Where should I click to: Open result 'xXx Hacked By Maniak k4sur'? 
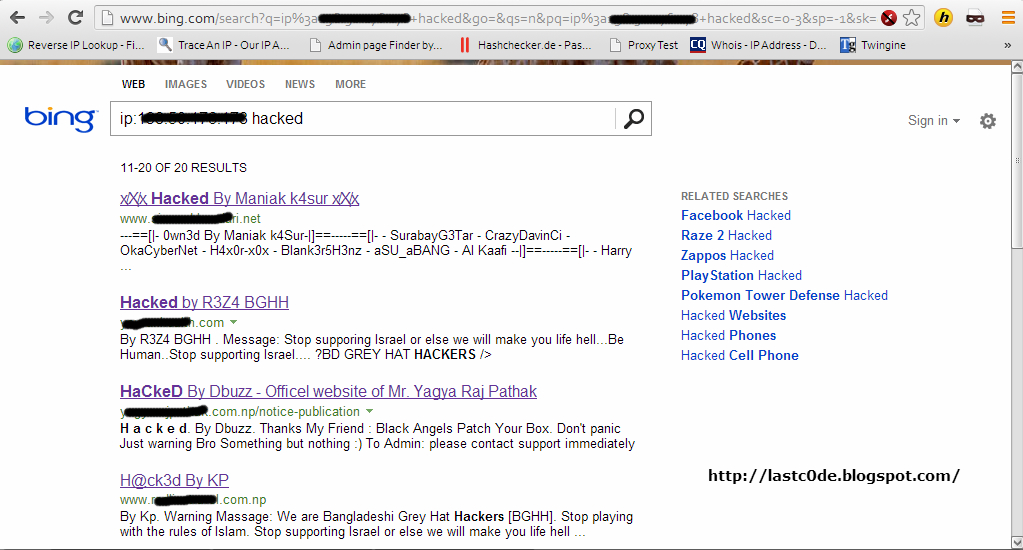point(239,198)
